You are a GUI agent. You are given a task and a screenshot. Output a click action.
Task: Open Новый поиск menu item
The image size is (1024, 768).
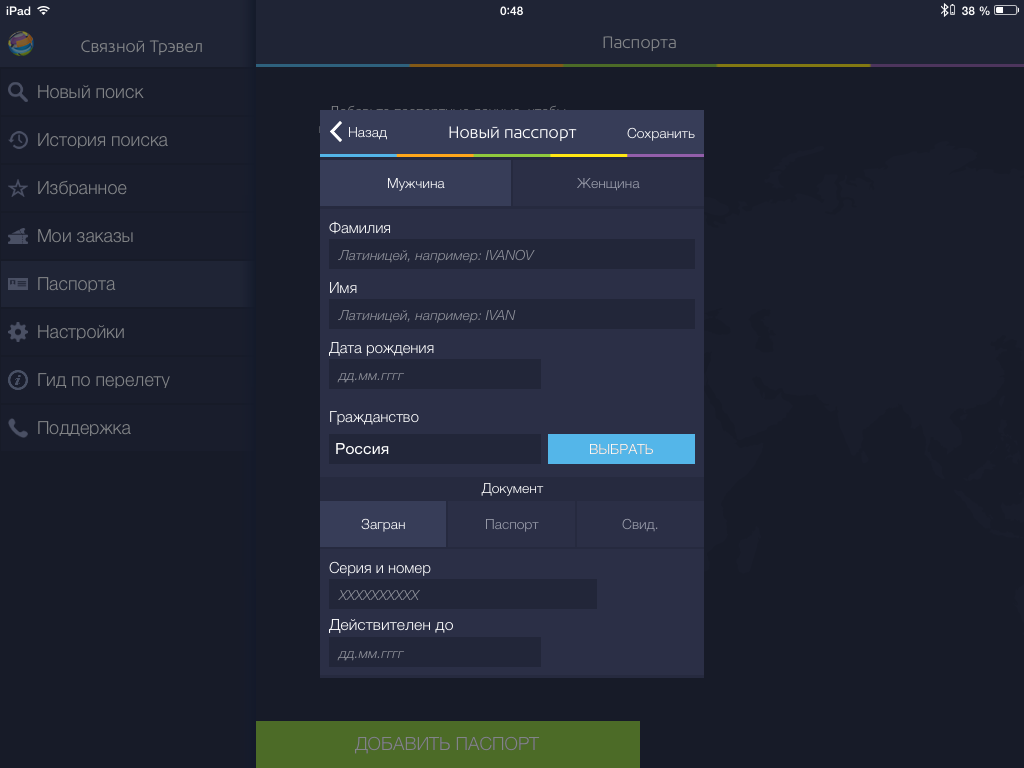pyautogui.click(x=127, y=92)
